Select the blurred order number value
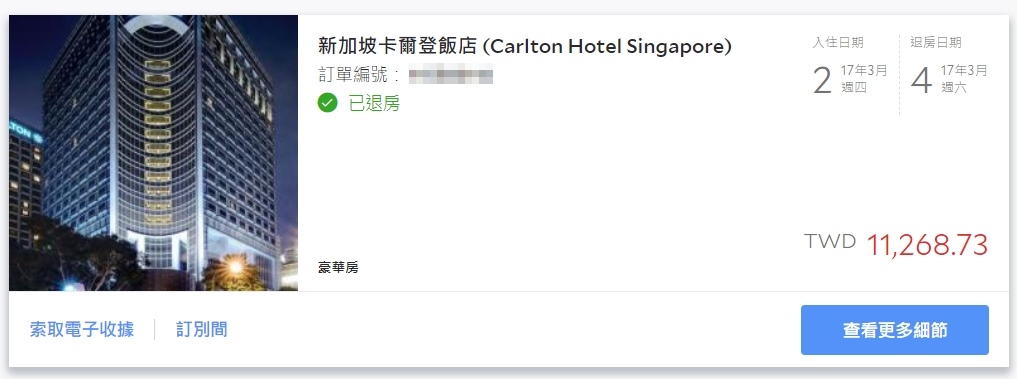 (x=451, y=75)
